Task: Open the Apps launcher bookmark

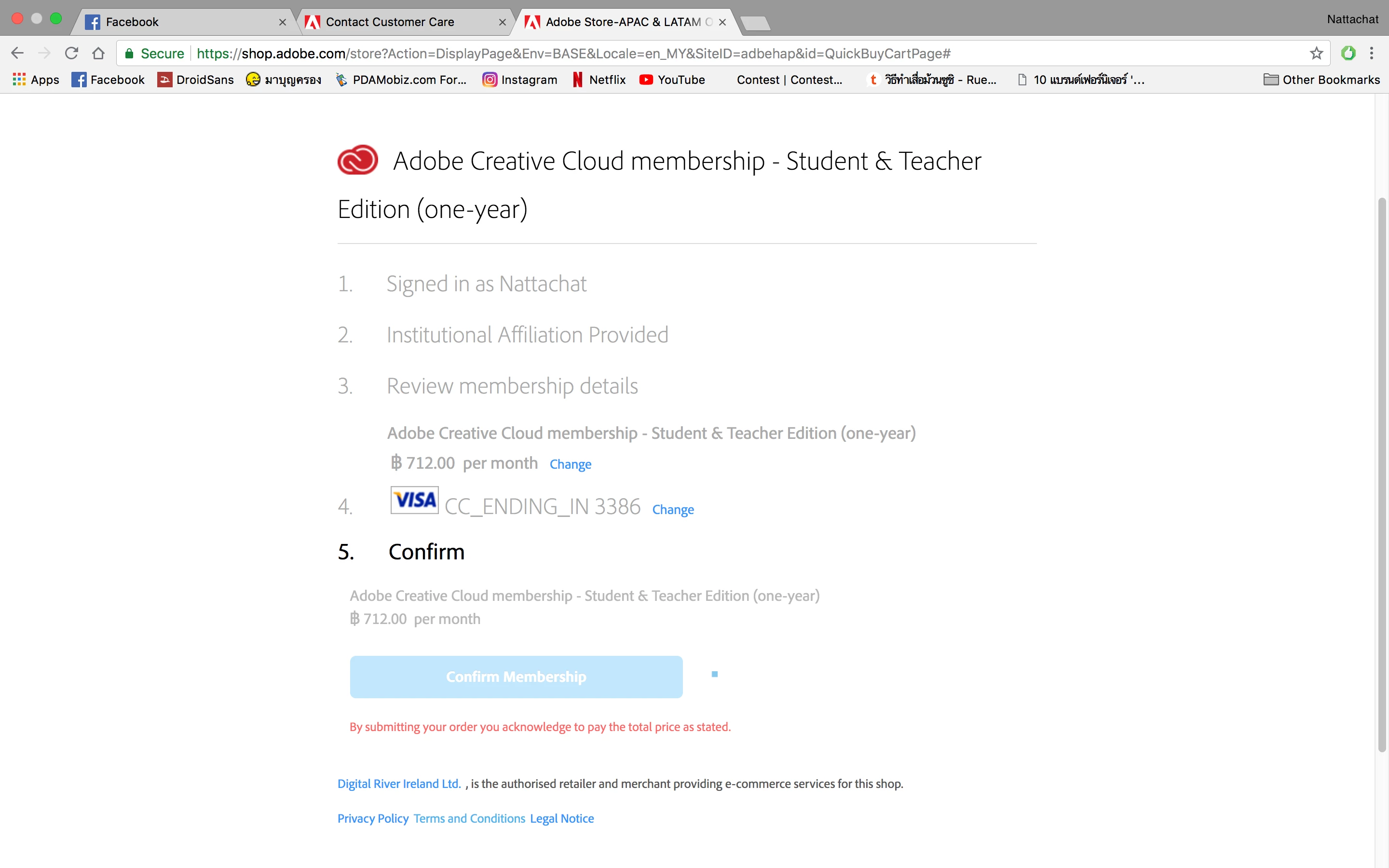Action: pos(36,80)
